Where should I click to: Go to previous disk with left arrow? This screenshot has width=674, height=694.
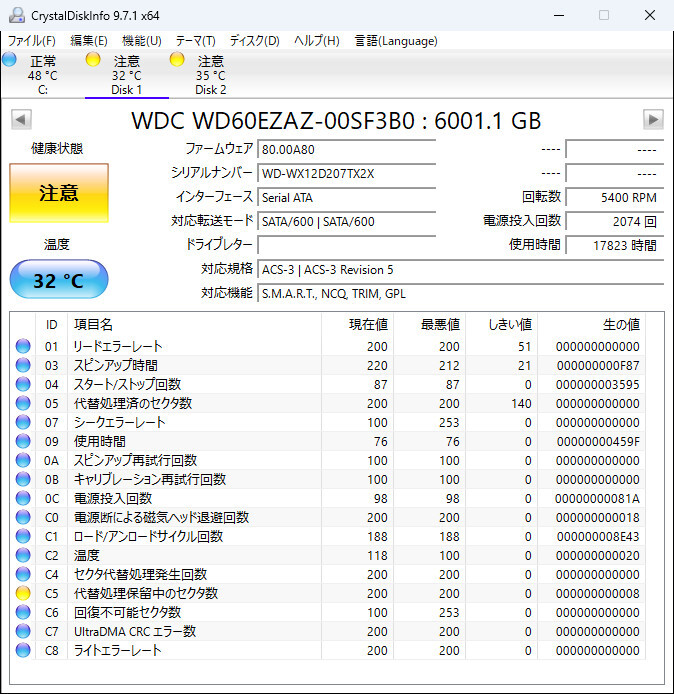point(21,119)
